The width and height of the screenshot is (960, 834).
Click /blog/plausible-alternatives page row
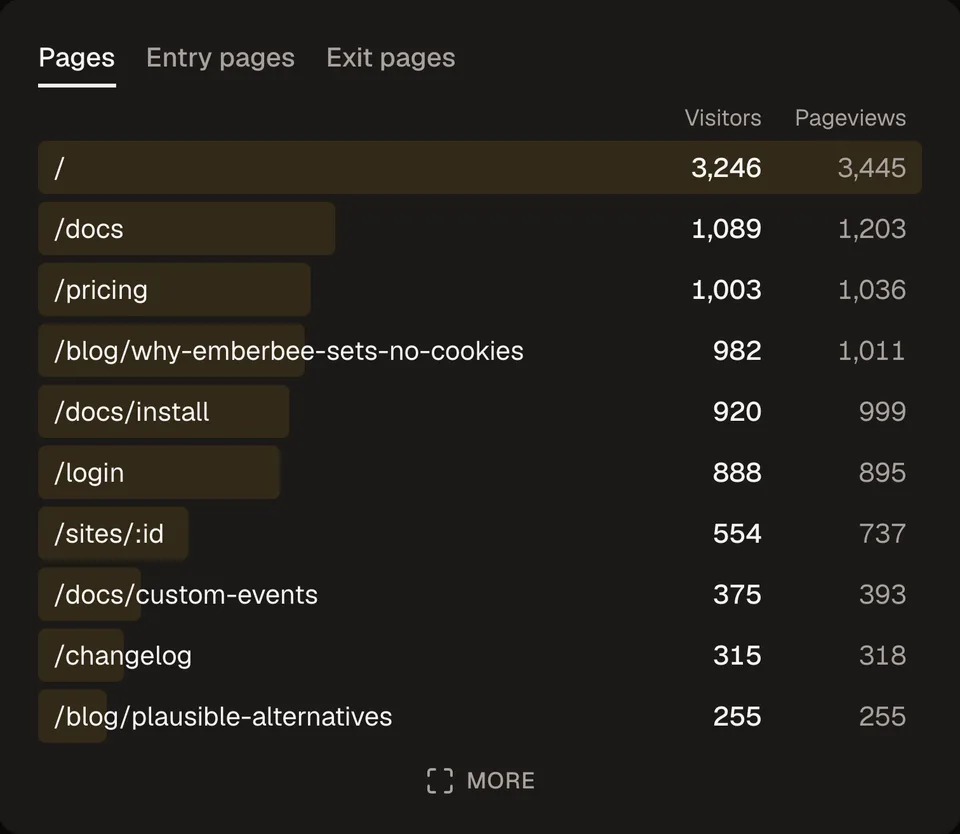480,716
